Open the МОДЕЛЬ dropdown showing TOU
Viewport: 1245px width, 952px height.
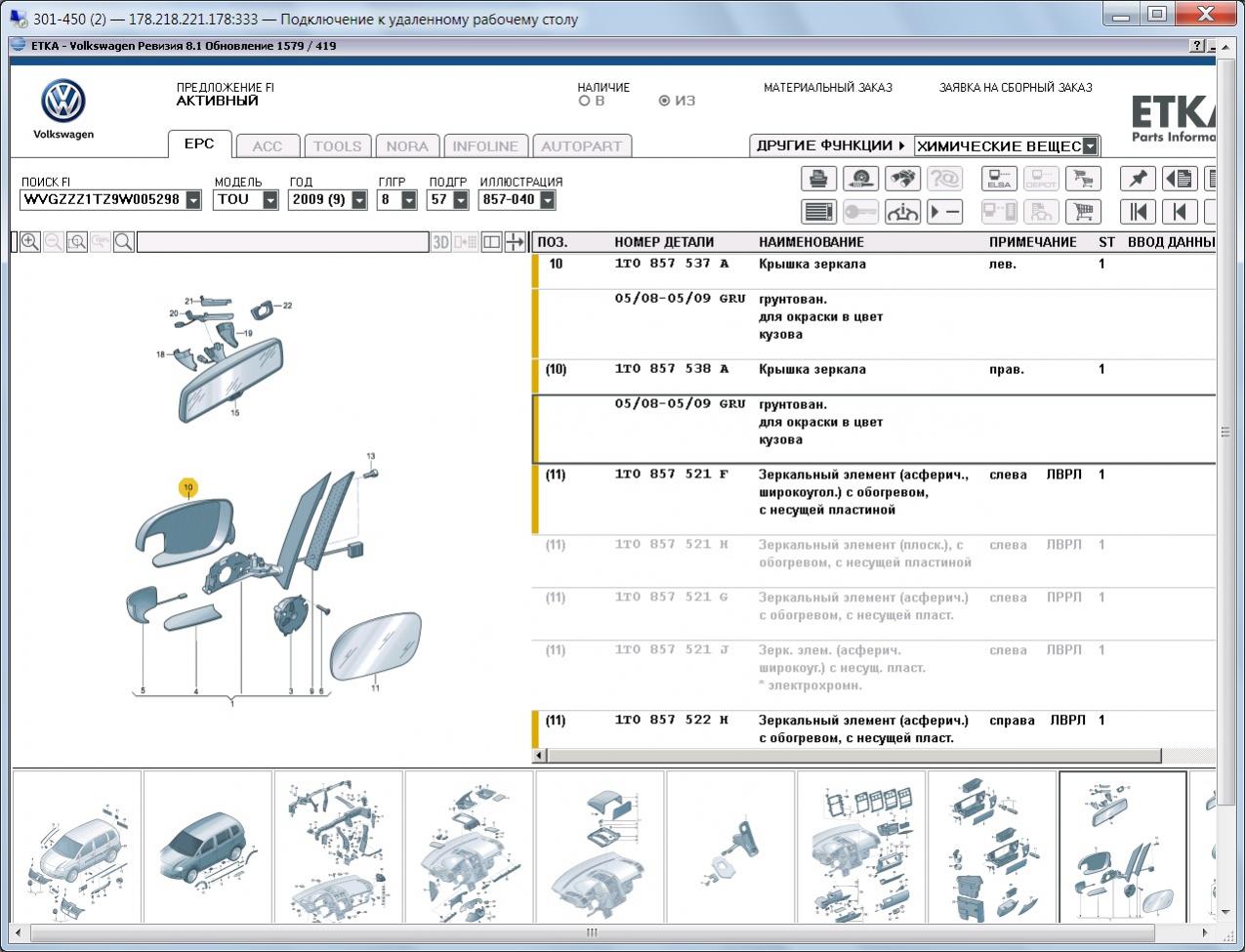(x=270, y=199)
